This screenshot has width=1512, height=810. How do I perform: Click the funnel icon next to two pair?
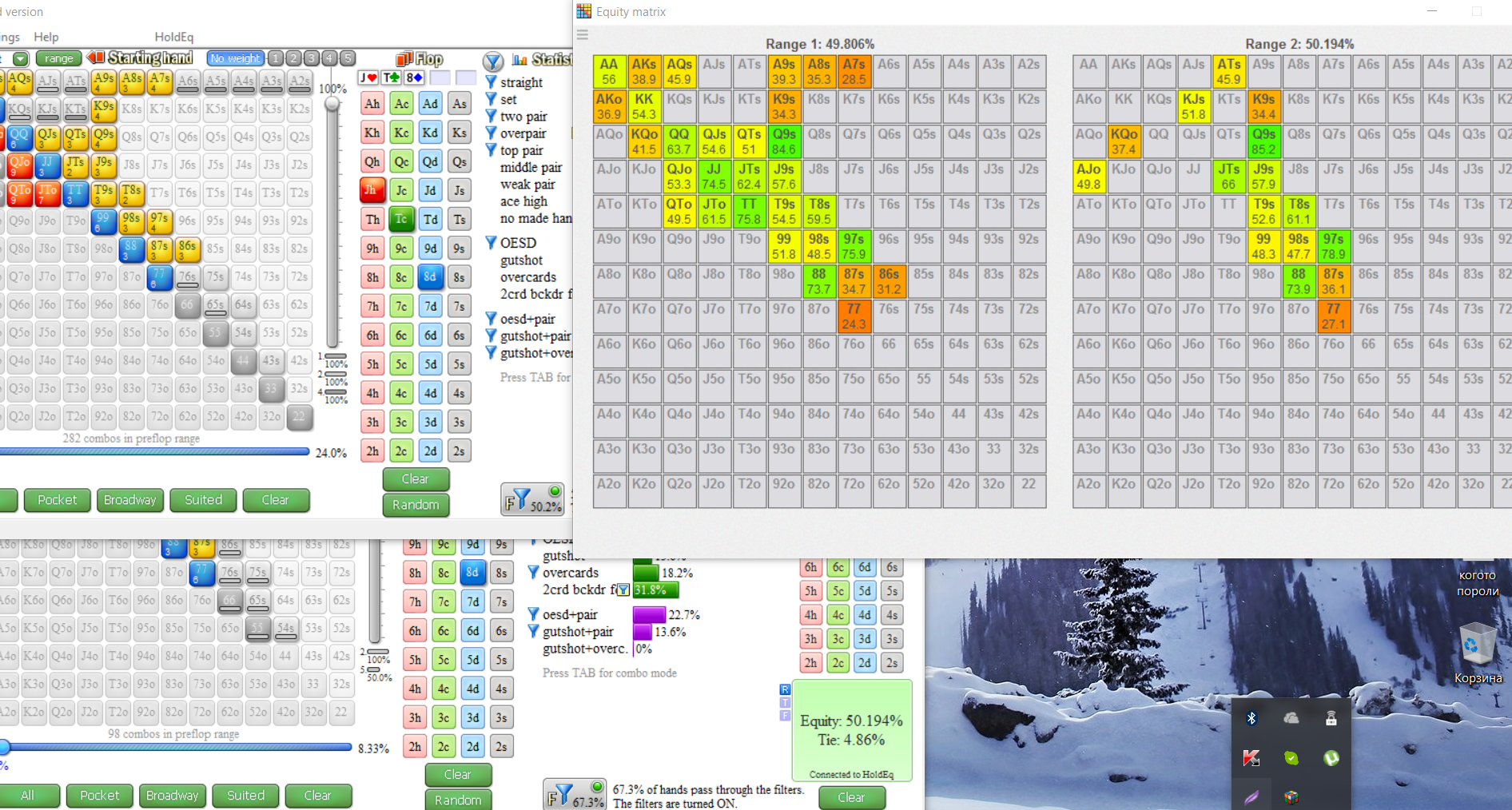coord(491,116)
